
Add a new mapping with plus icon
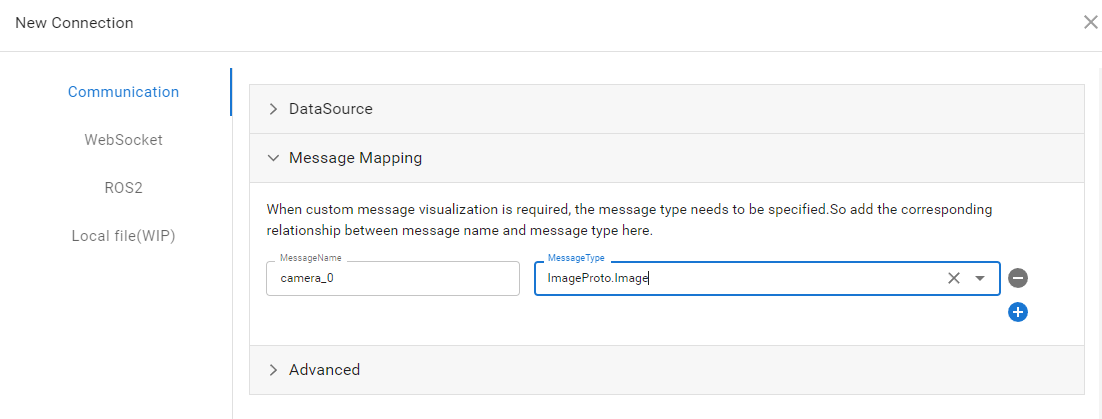1018,313
